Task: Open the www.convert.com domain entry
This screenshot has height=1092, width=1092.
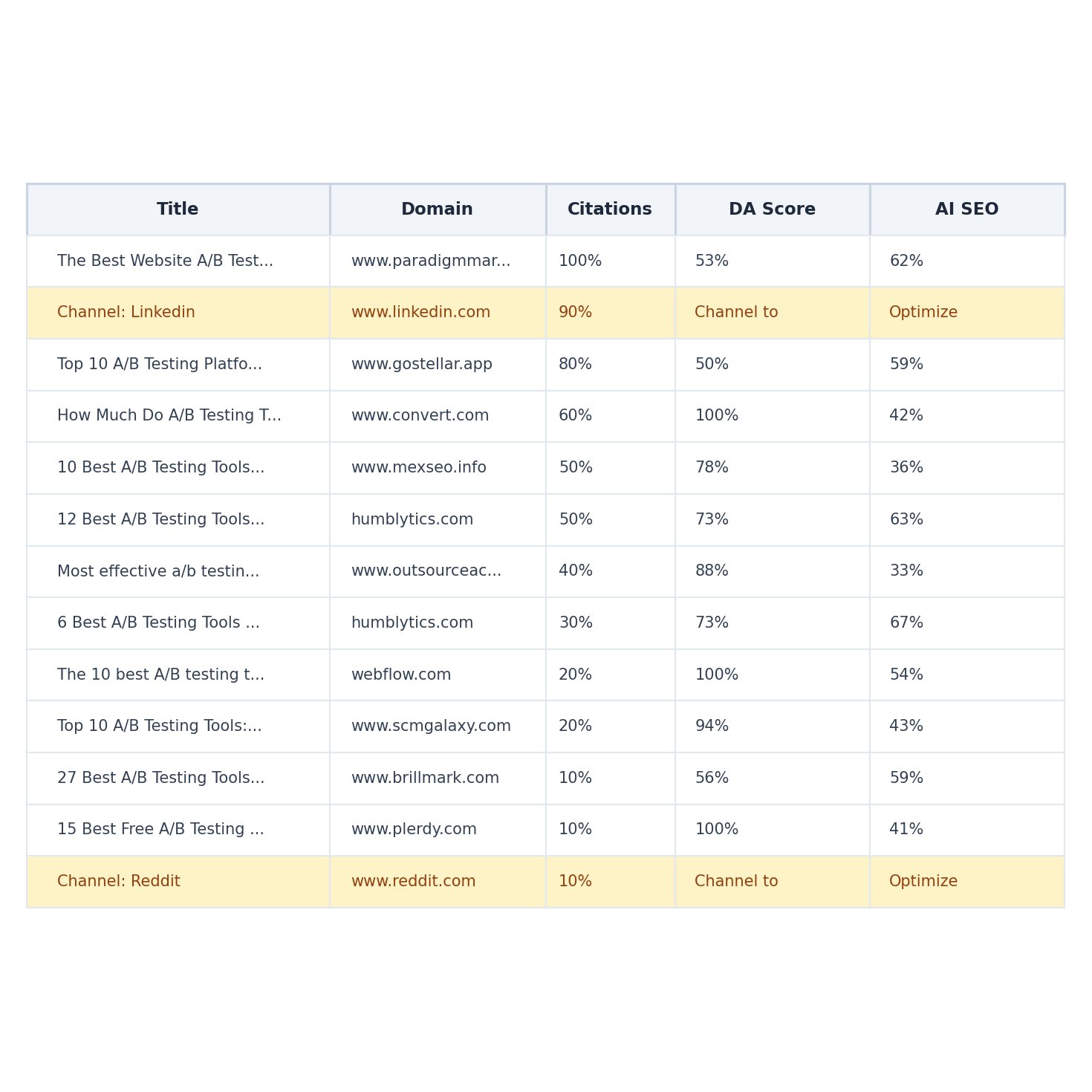Action: (x=420, y=416)
